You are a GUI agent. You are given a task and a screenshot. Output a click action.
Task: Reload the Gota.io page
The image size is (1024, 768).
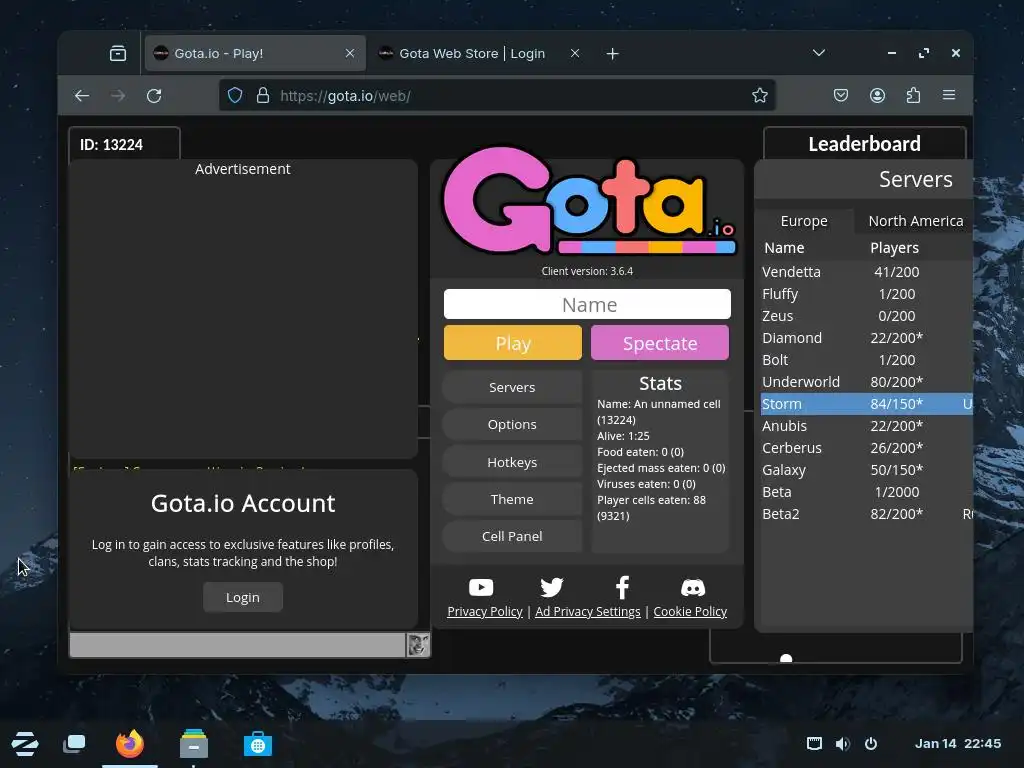[154, 96]
